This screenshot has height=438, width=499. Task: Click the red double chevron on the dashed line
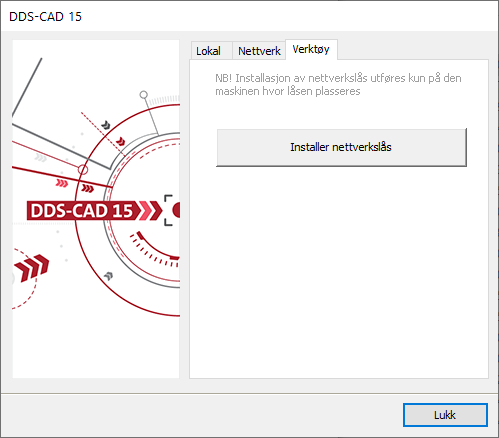[x=121, y=142]
